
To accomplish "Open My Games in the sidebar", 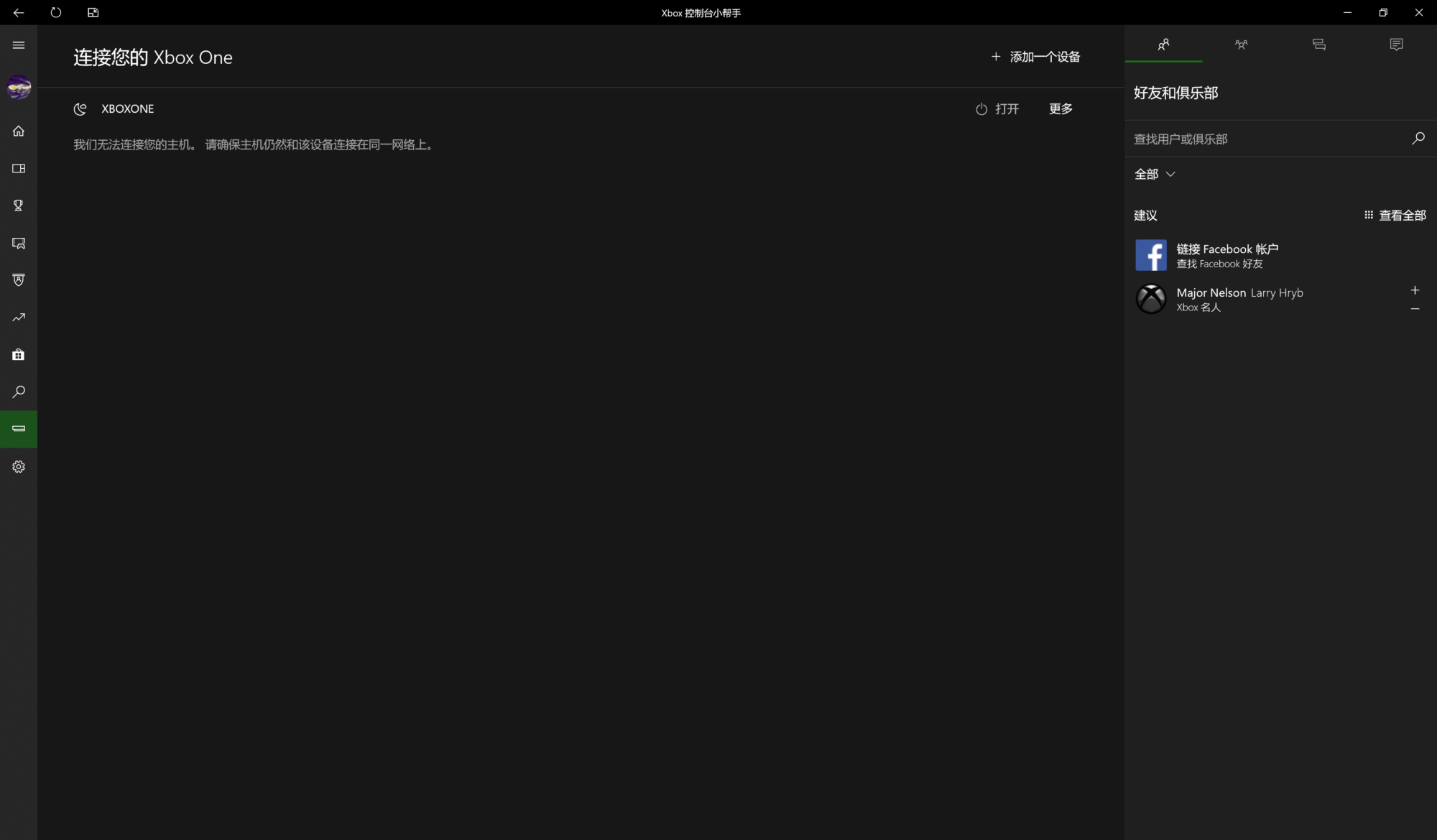I will coord(19,168).
